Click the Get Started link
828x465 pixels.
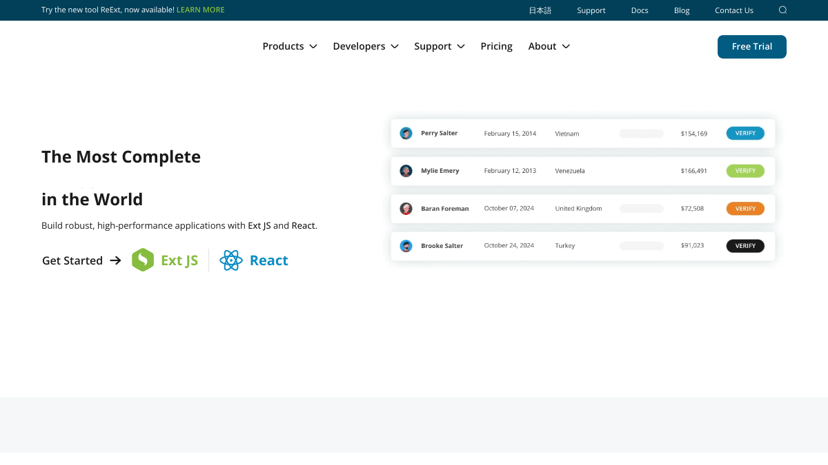click(72, 260)
